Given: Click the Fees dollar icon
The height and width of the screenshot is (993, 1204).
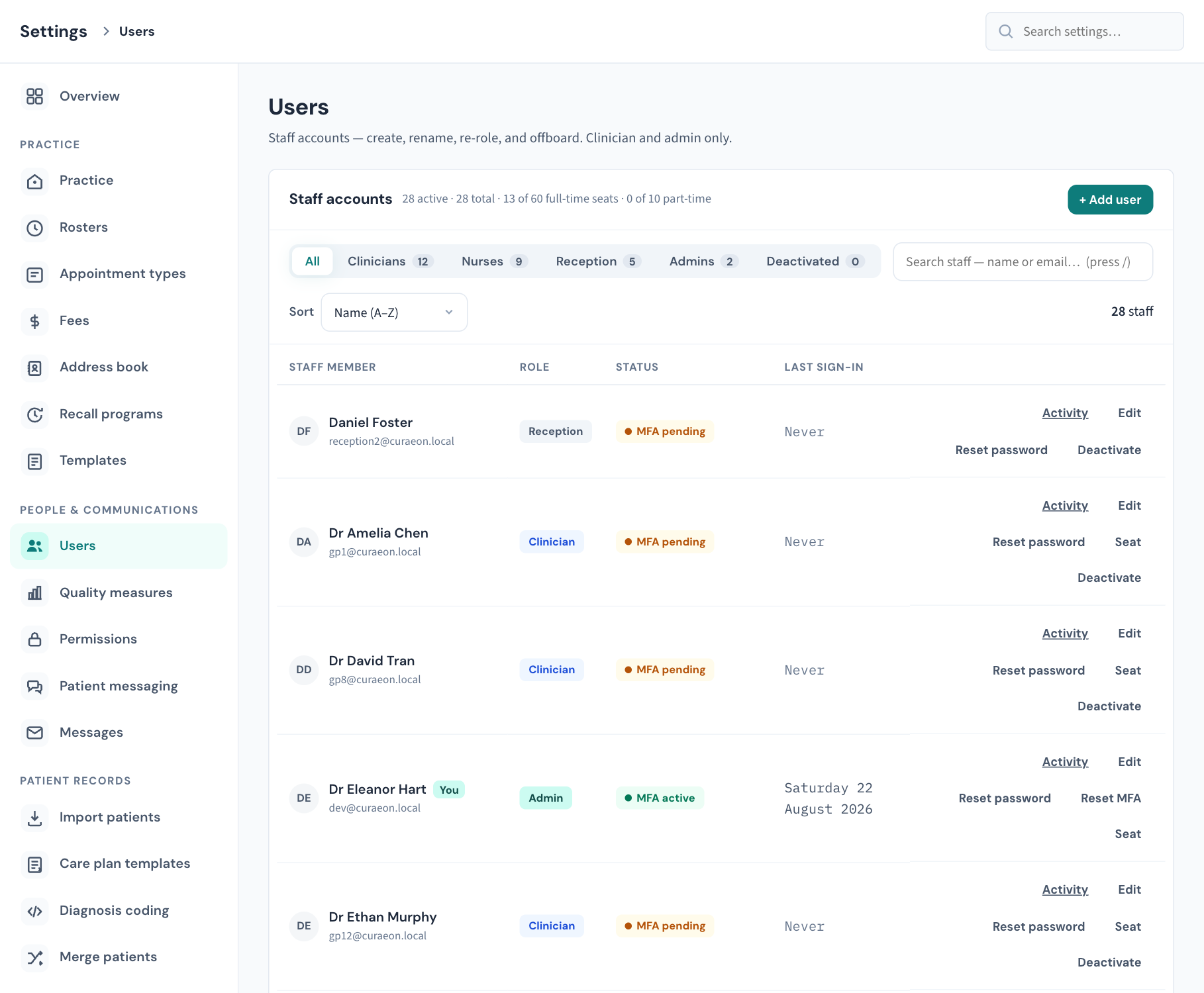Looking at the screenshot, I should (x=34, y=322).
